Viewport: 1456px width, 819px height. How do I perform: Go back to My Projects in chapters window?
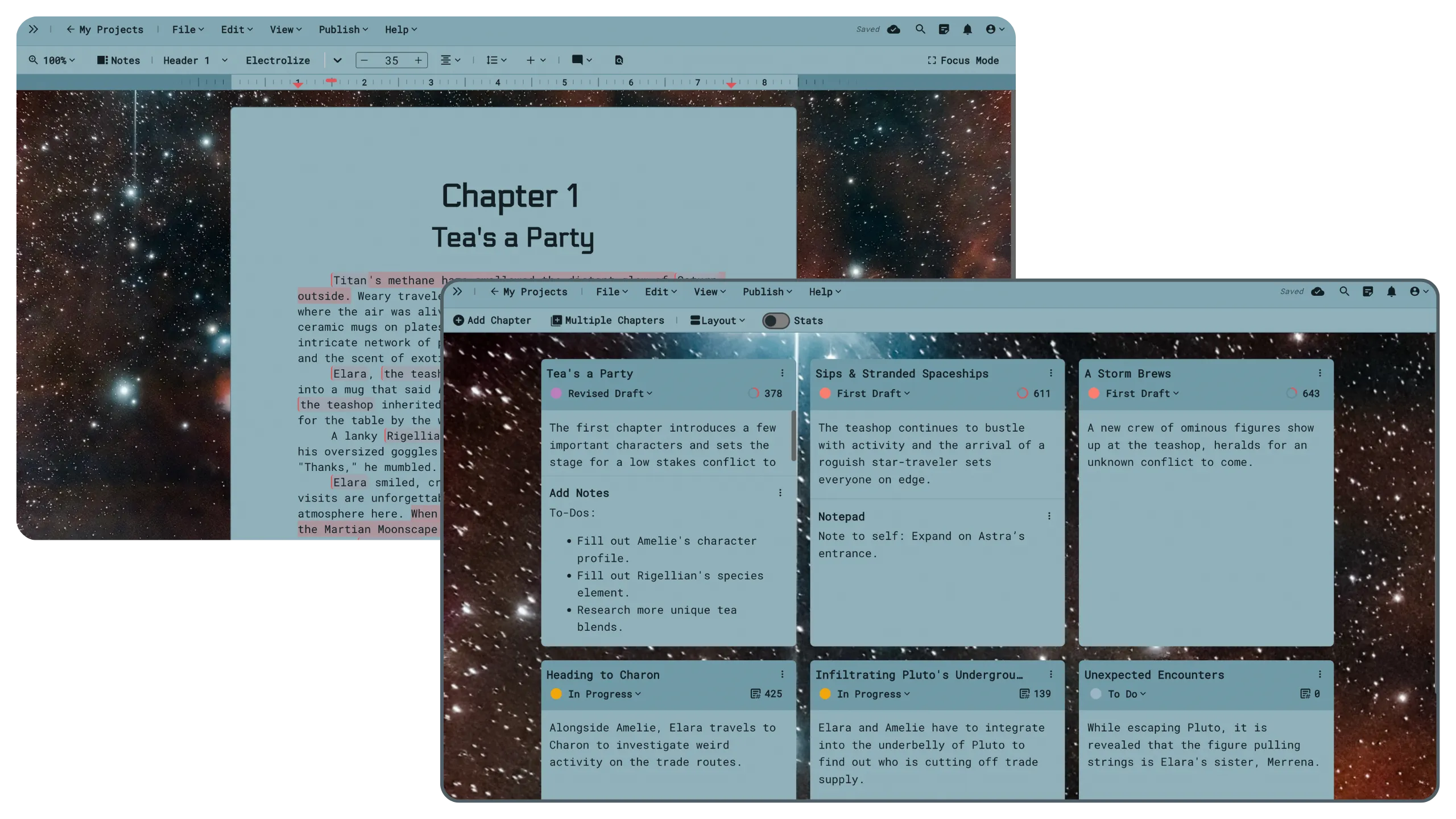pyautogui.click(x=529, y=292)
